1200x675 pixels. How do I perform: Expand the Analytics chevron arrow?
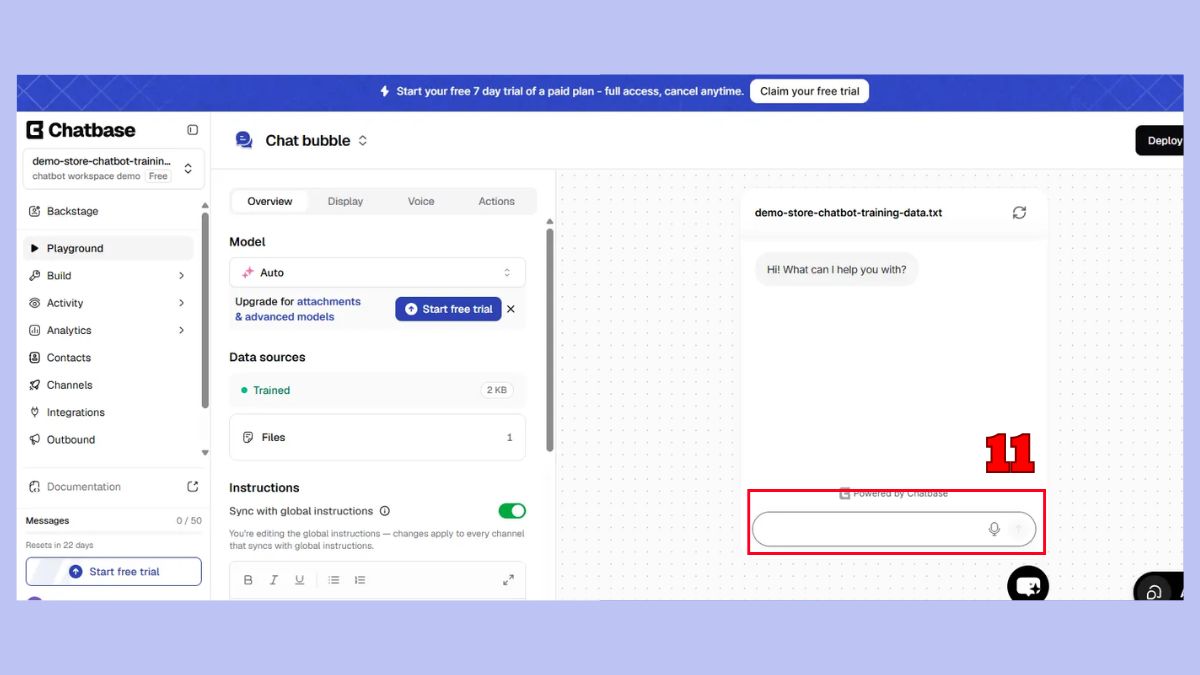[x=181, y=330]
